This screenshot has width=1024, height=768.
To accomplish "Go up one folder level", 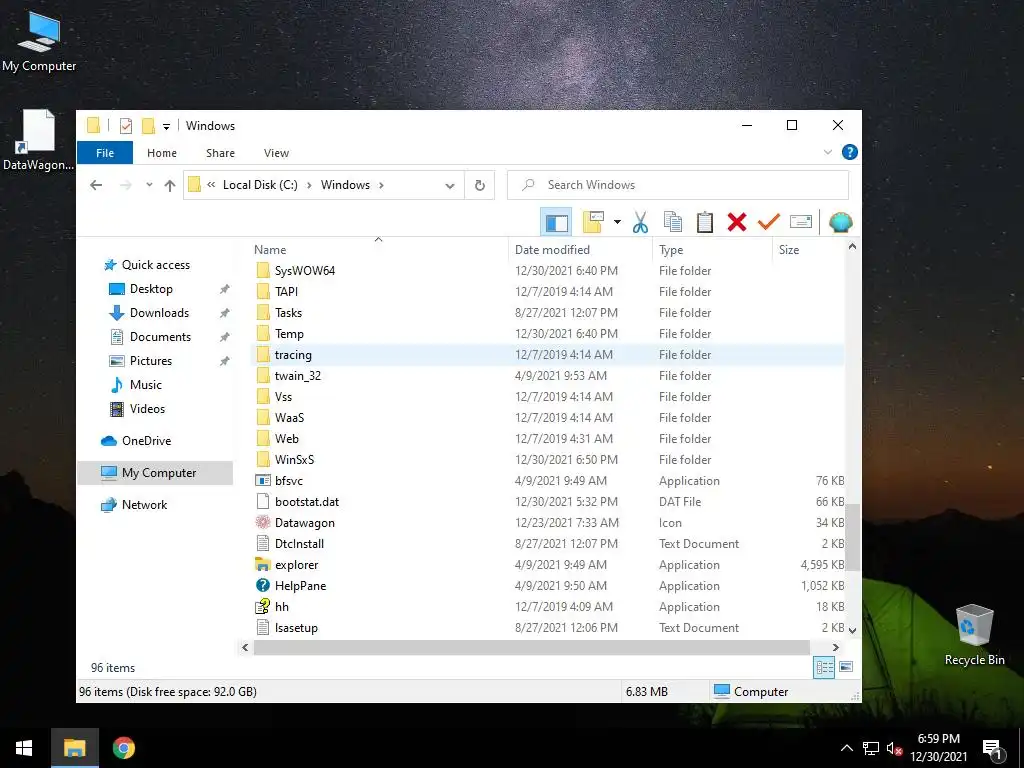I will point(170,185).
